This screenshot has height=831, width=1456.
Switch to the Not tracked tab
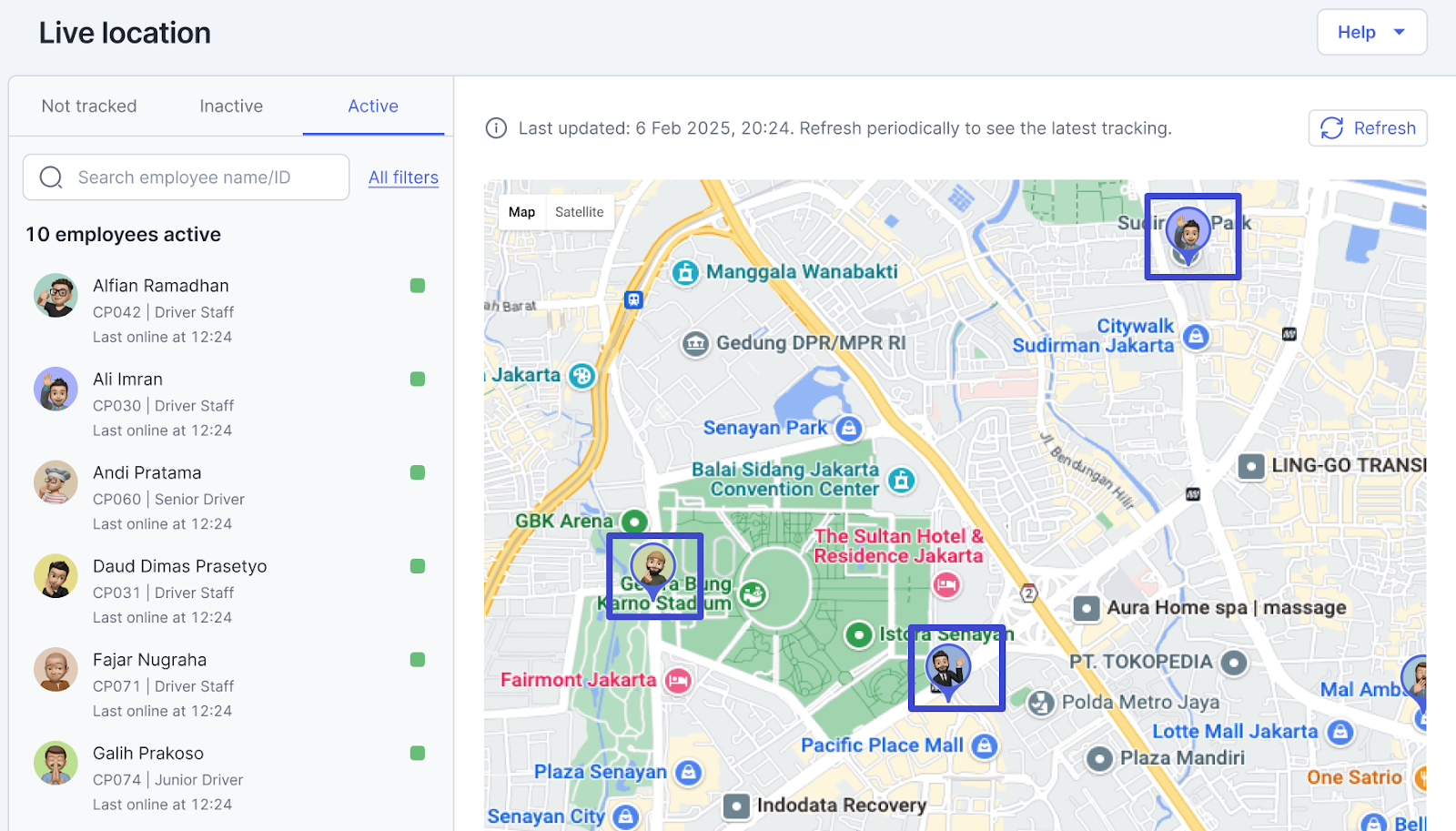88,106
